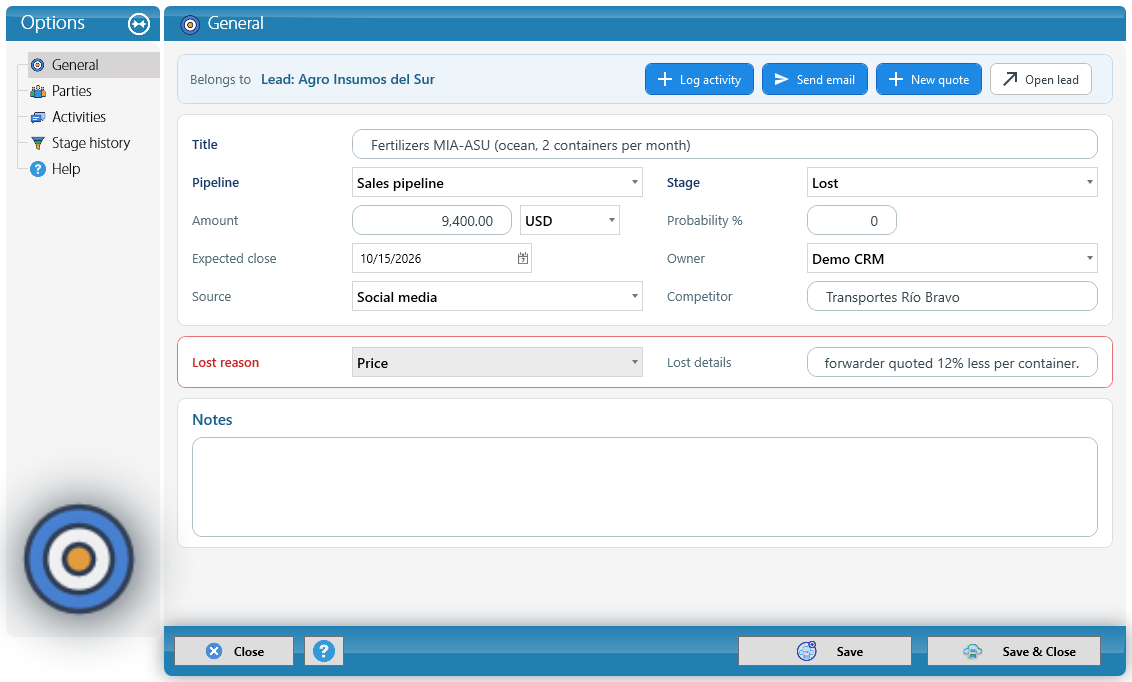The height and width of the screenshot is (682, 1132).
Task: Click the Send email button
Action: pos(814,79)
